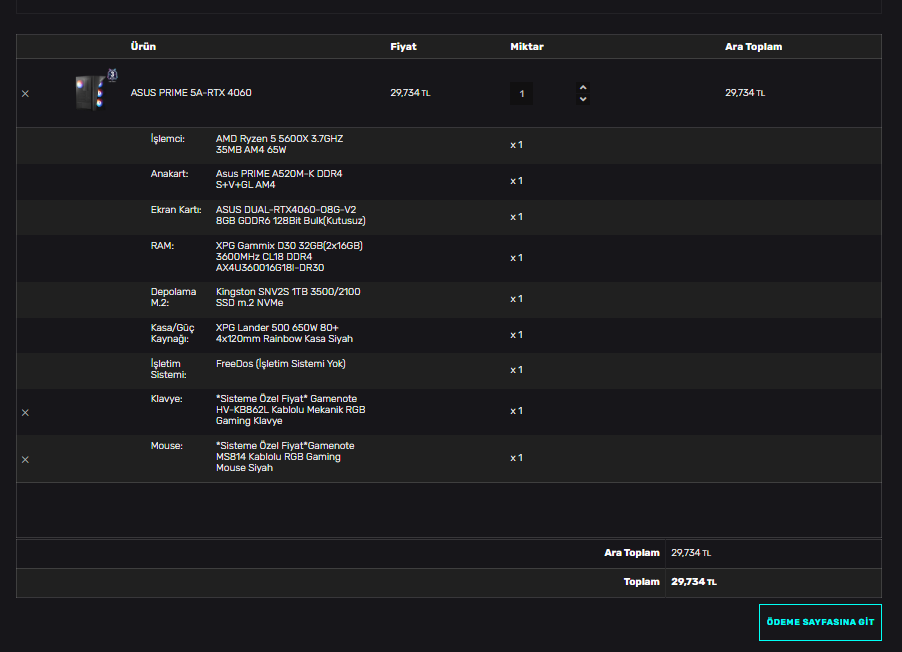902x652 pixels.
Task: Click the Ekran Kartı label
Action: (x=176, y=210)
